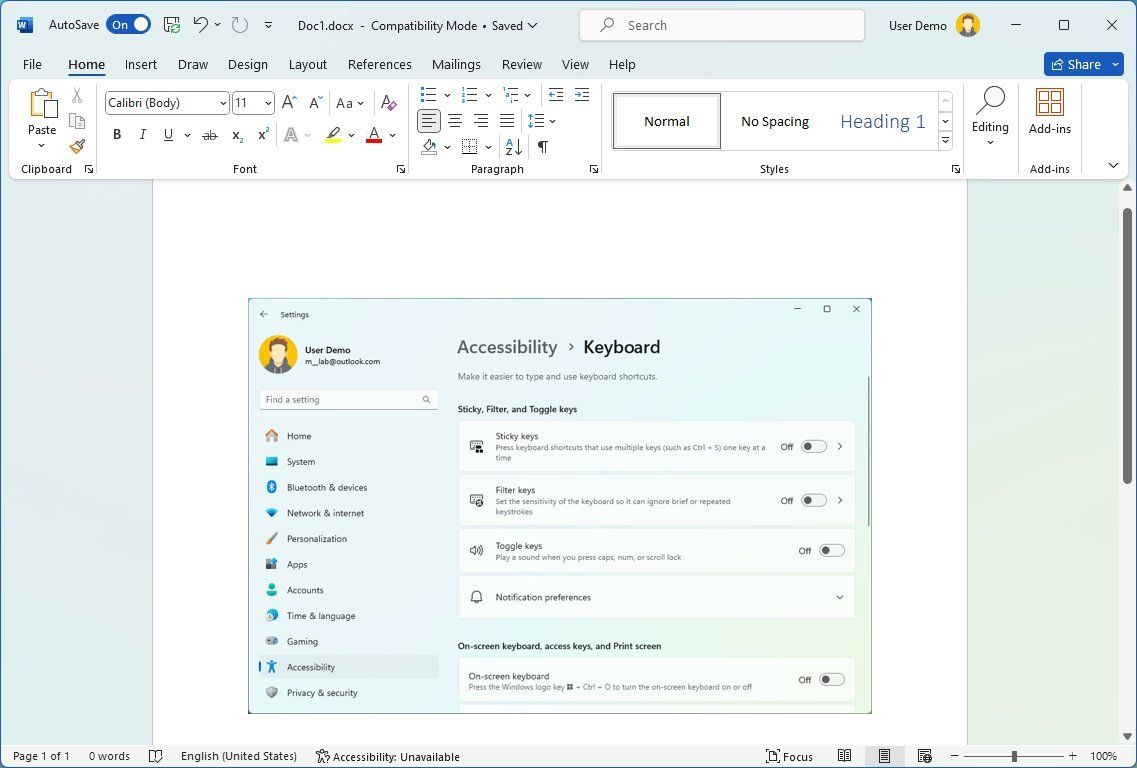This screenshot has height=768, width=1137.
Task: Click the Sort icon in Paragraph group
Action: [513, 147]
